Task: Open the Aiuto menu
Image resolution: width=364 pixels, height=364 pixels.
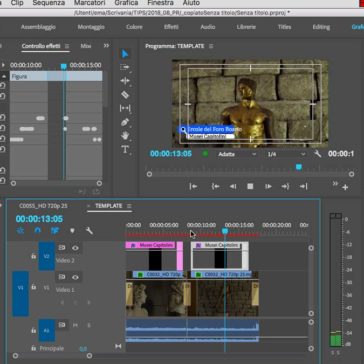Action: 191,3
